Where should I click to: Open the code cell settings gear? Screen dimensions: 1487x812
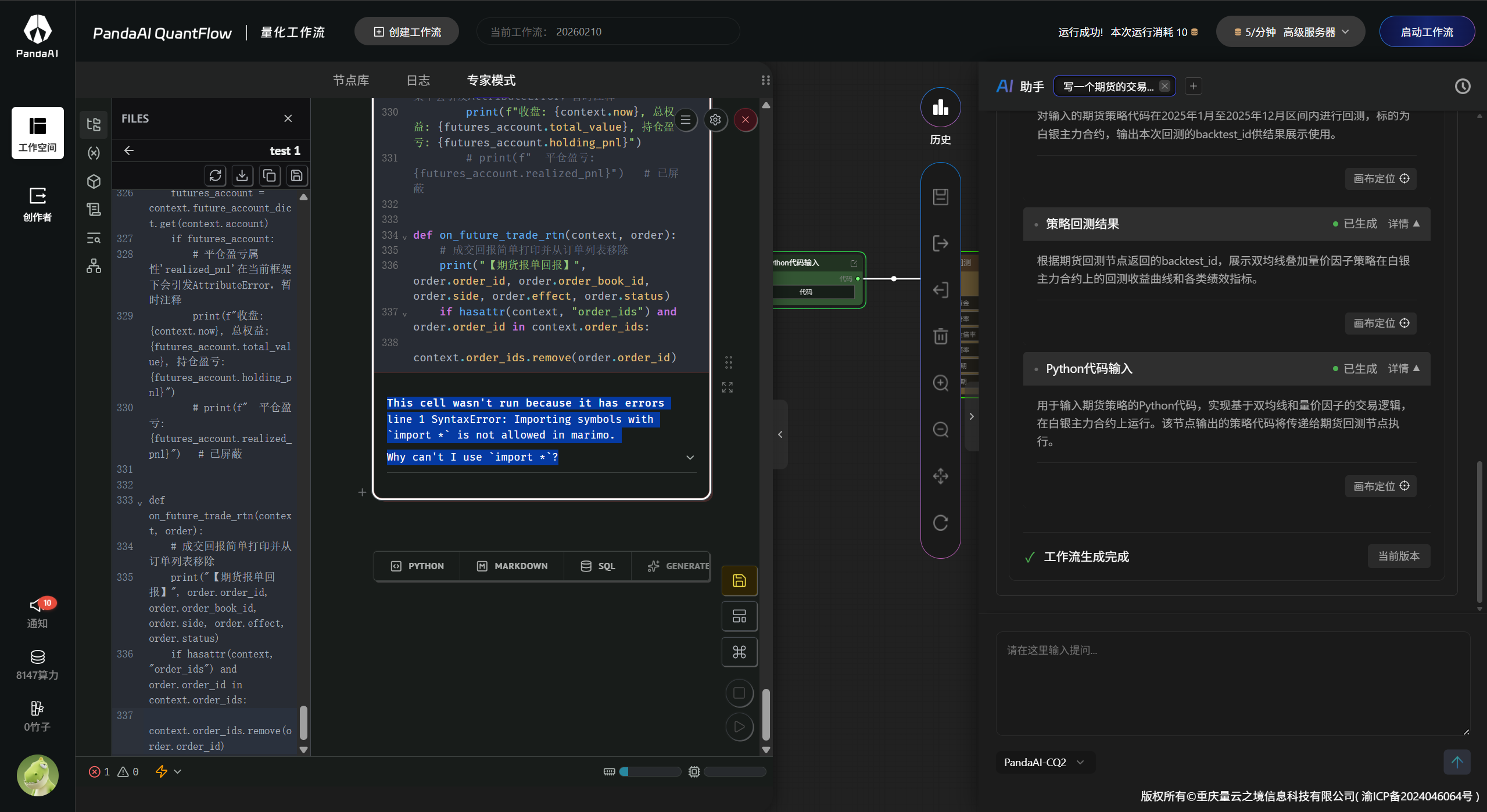[715, 120]
